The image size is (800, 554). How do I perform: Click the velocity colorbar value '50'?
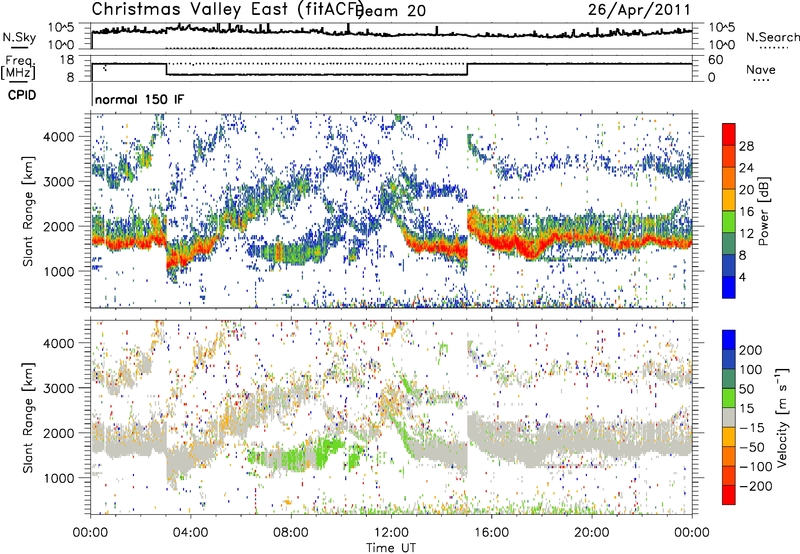click(x=746, y=389)
